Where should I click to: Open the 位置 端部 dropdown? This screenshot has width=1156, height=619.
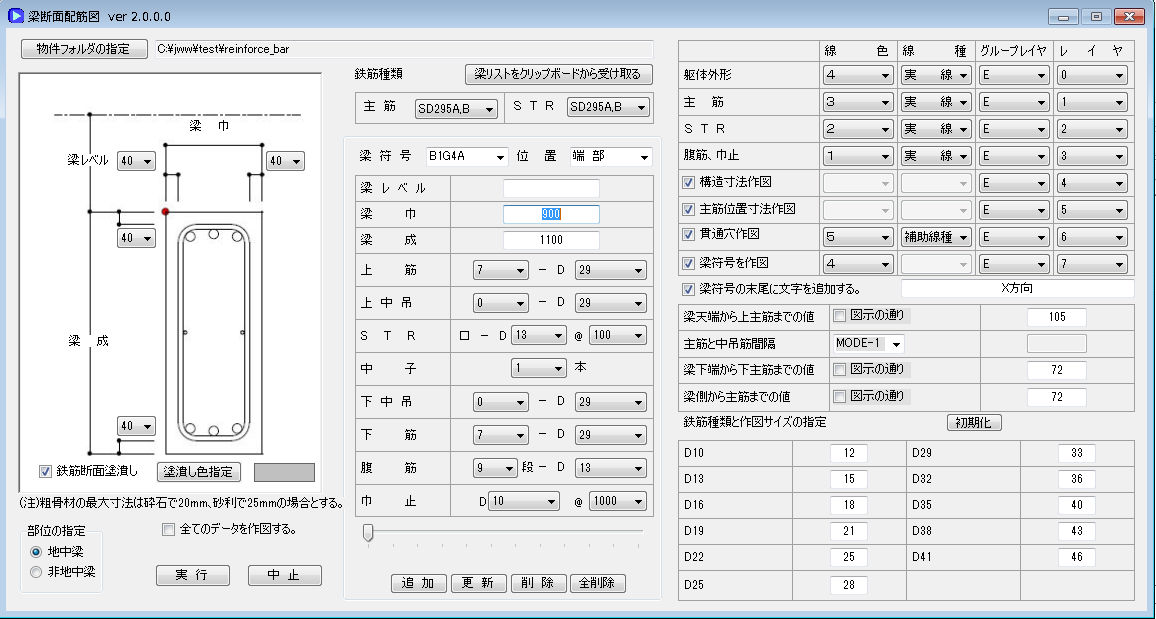[611, 157]
